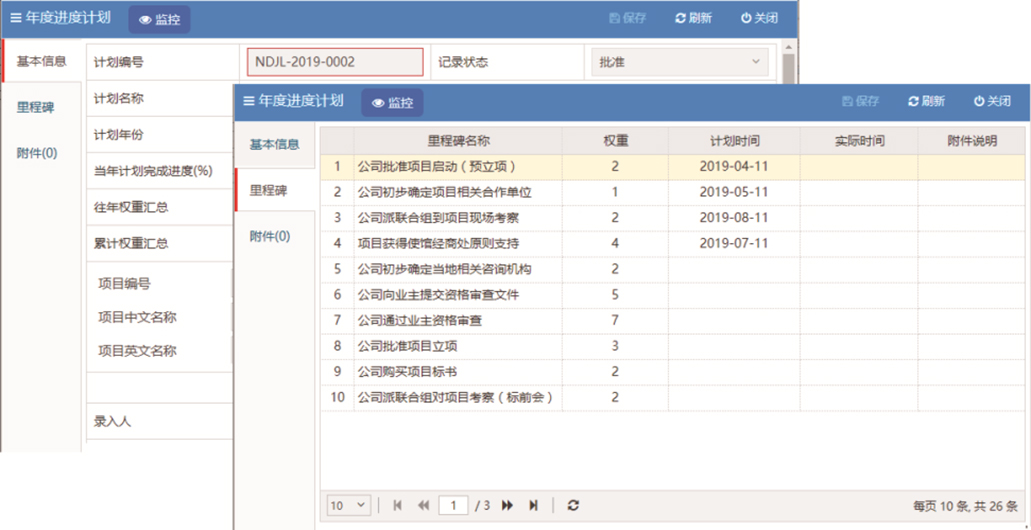The height and width of the screenshot is (530, 1031).
Task: Open the page size dropdown showing 10
Action: [349, 506]
